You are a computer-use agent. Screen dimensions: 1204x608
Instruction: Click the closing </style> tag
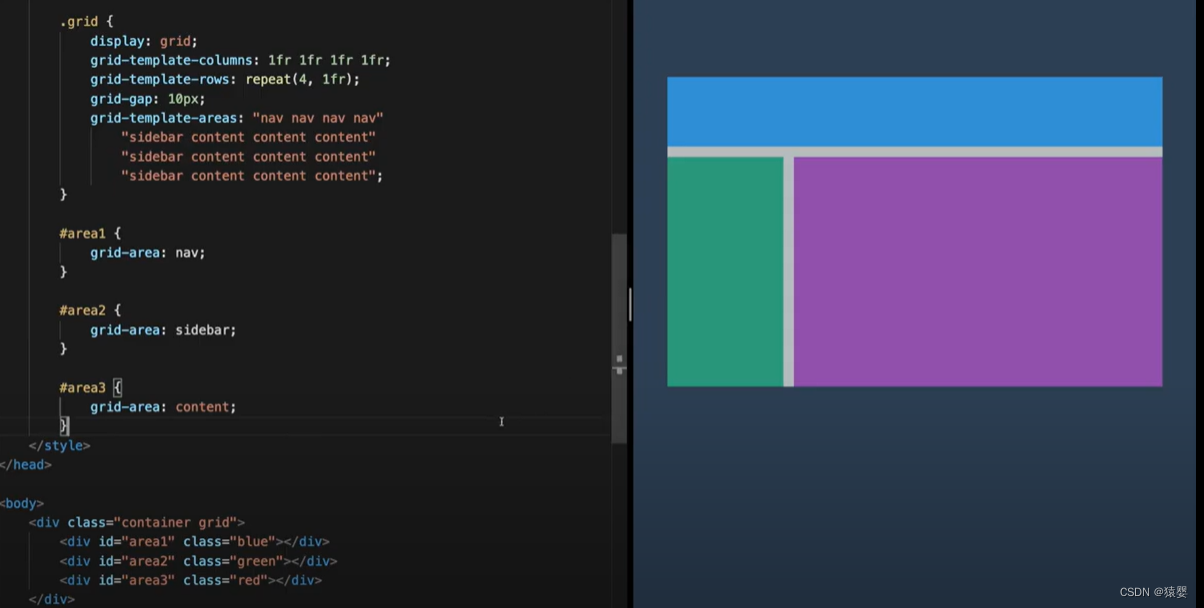pyautogui.click(x=59, y=446)
